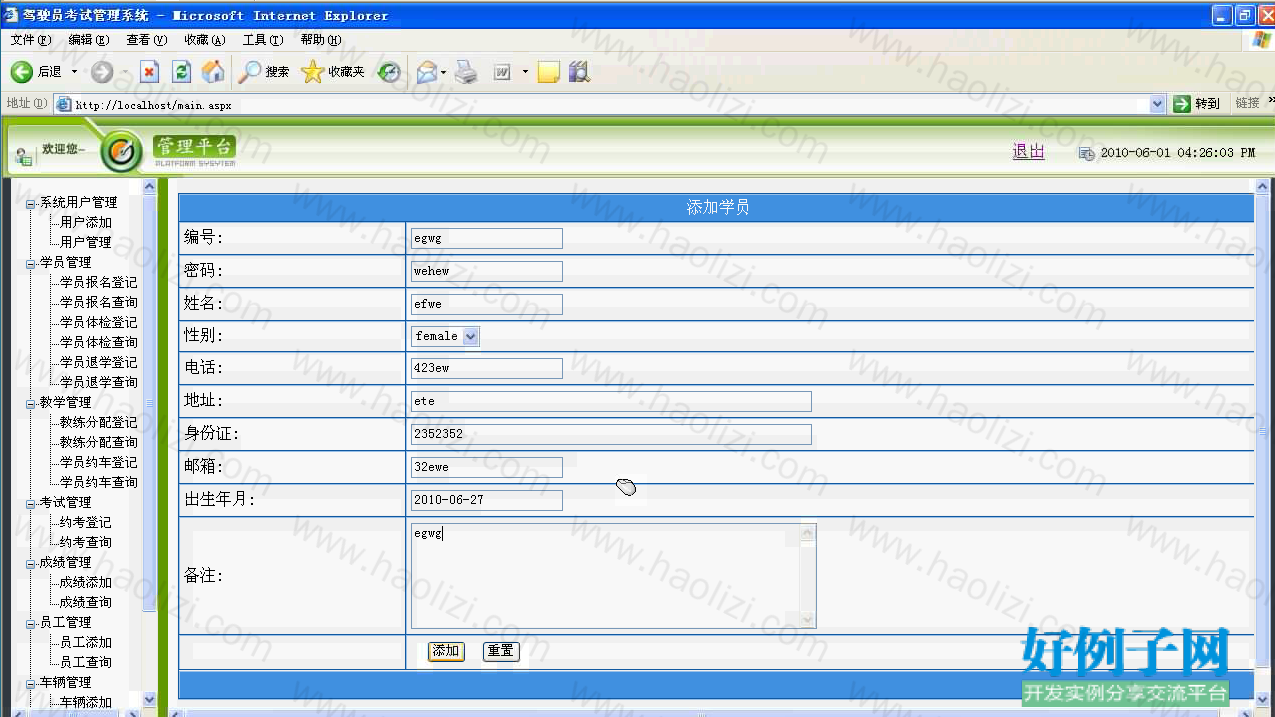This screenshot has width=1275, height=717.
Task: Click the 链接 links toolbar label
Action: [x=1247, y=104]
